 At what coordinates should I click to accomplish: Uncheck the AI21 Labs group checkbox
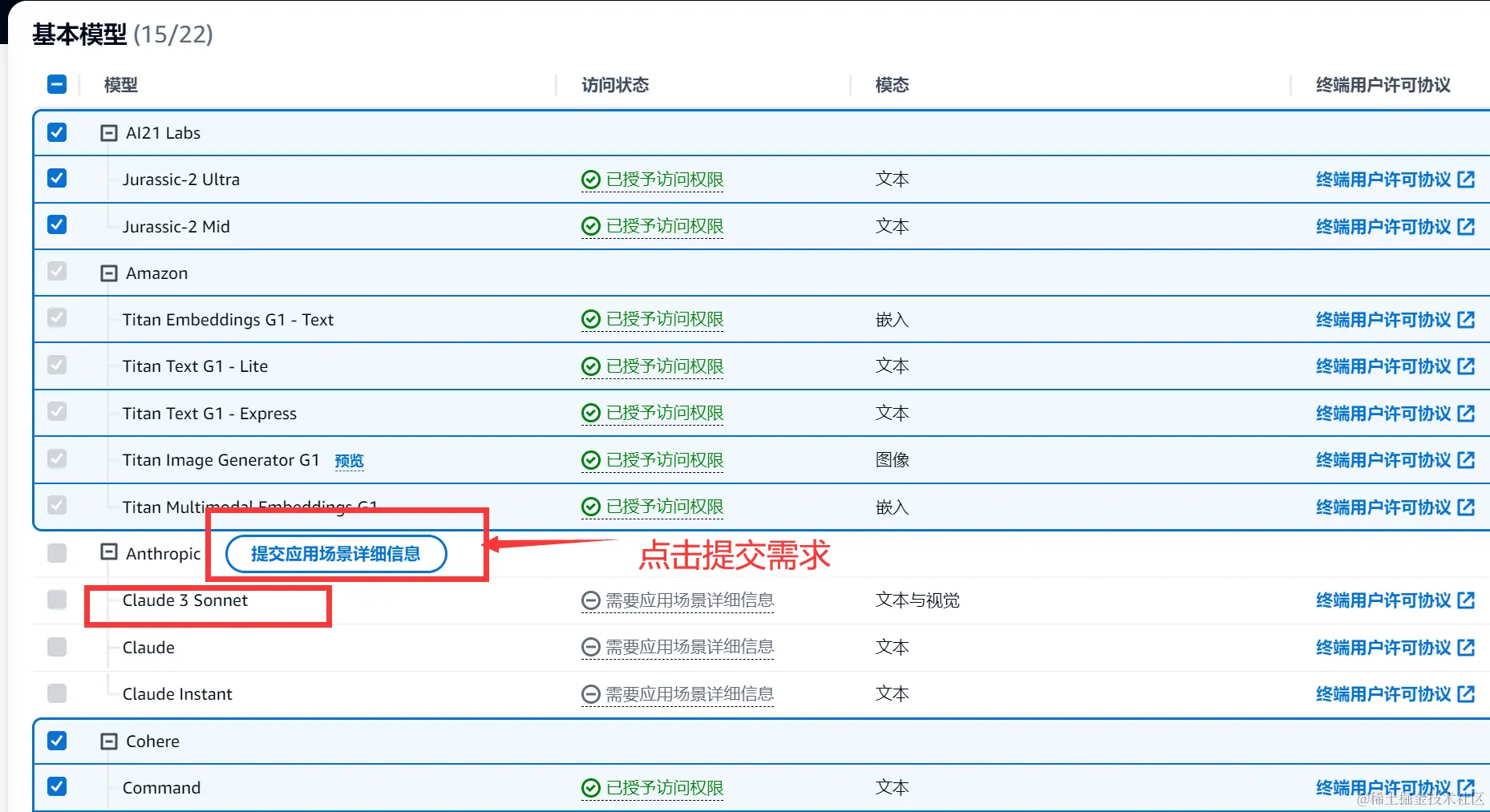point(57,131)
